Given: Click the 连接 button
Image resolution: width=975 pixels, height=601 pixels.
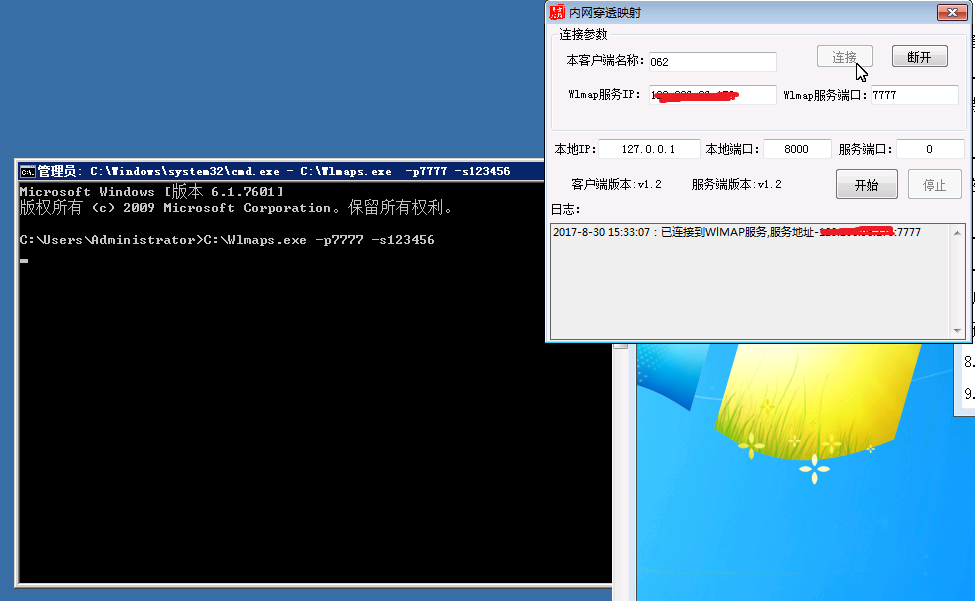Looking at the screenshot, I should coord(844,57).
